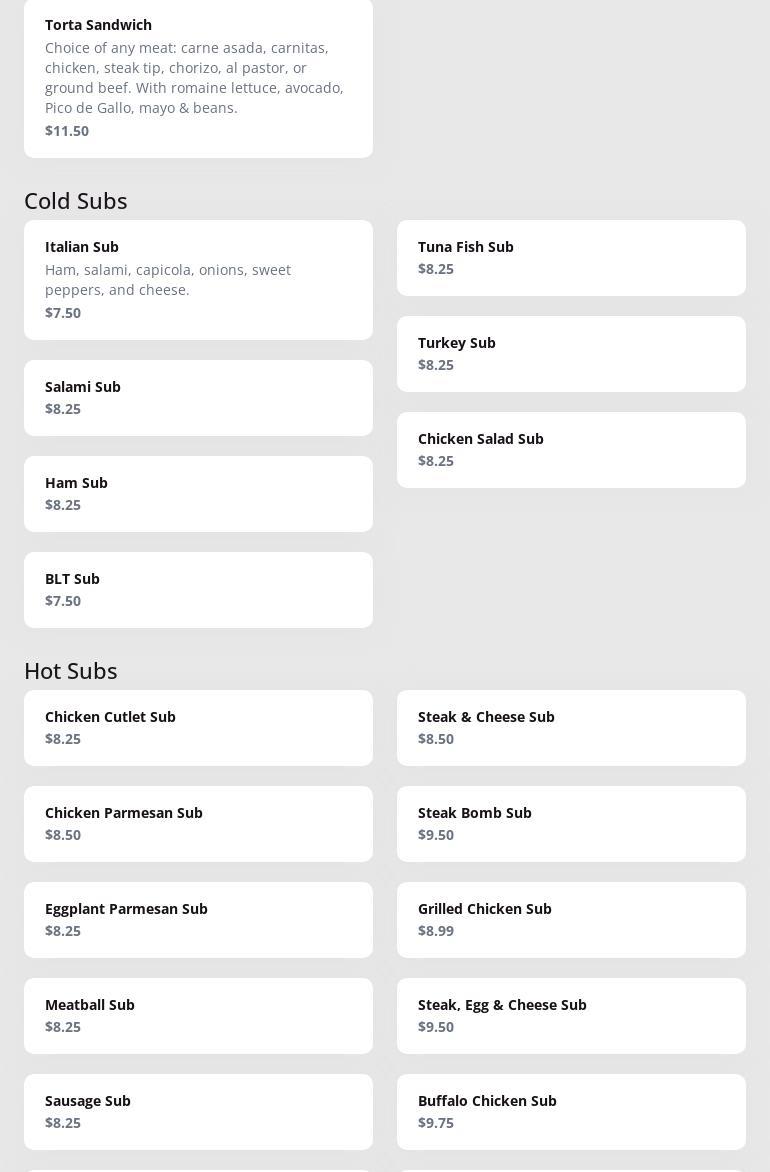Pick the Chicken Salad Sub
Image resolution: width=770 pixels, height=1172 pixels.
(571, 449)
